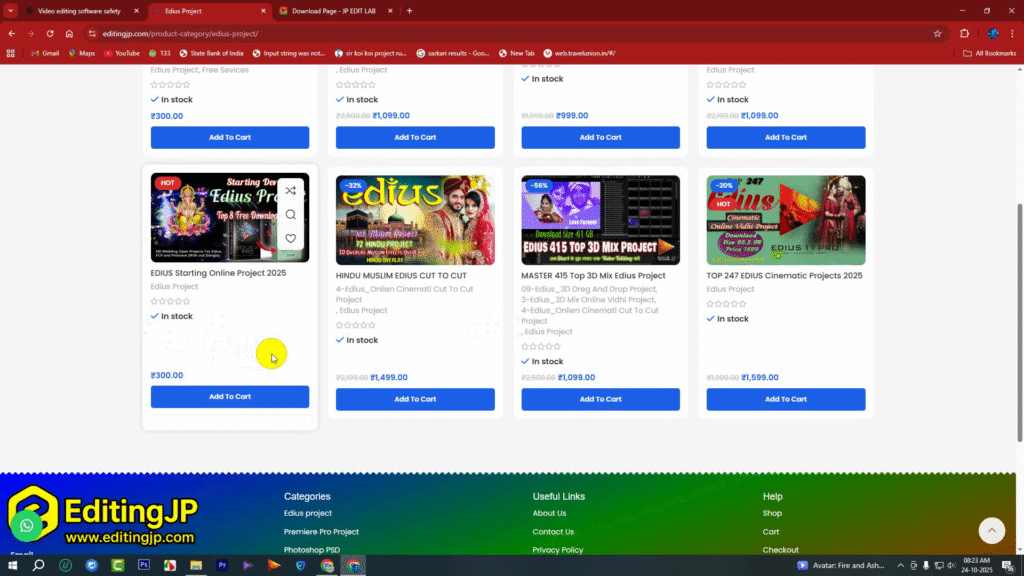Reload the page with the refresh icon
Screen dimensions: 1024x576
coord(48,33)
